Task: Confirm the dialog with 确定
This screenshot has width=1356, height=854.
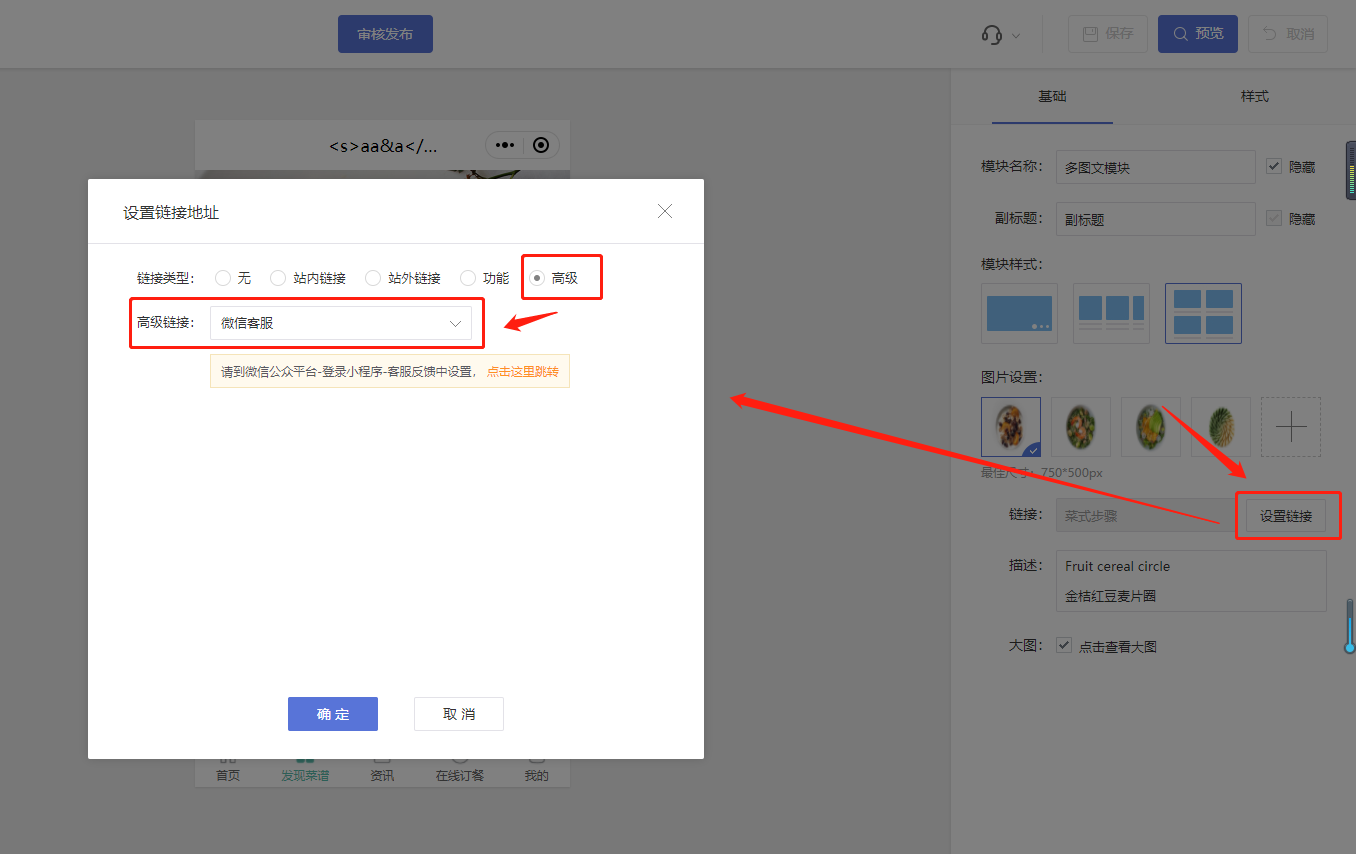Action: 333,714
